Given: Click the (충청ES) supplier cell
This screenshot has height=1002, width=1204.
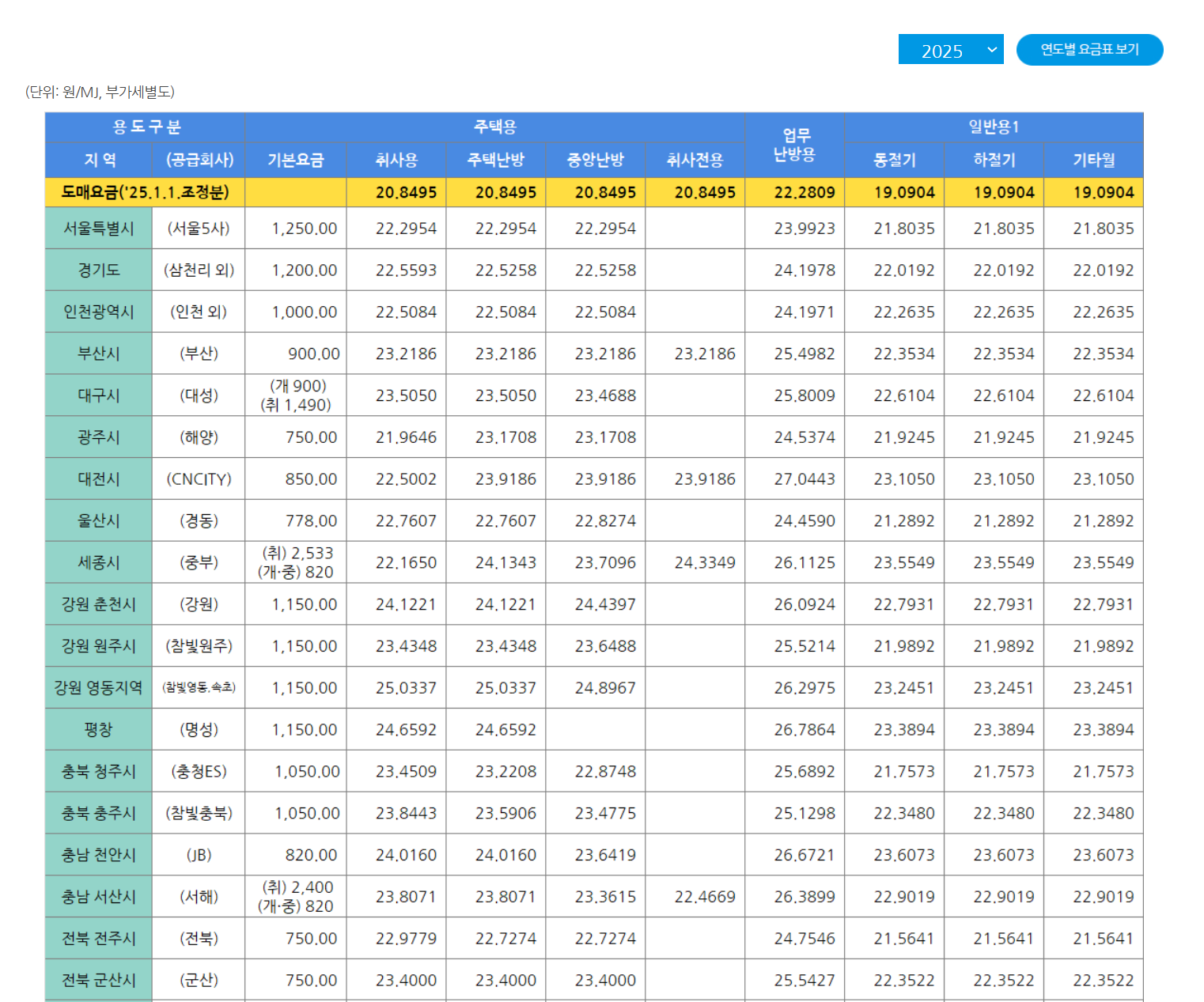Looking at the screenshot, I should 199,772.
